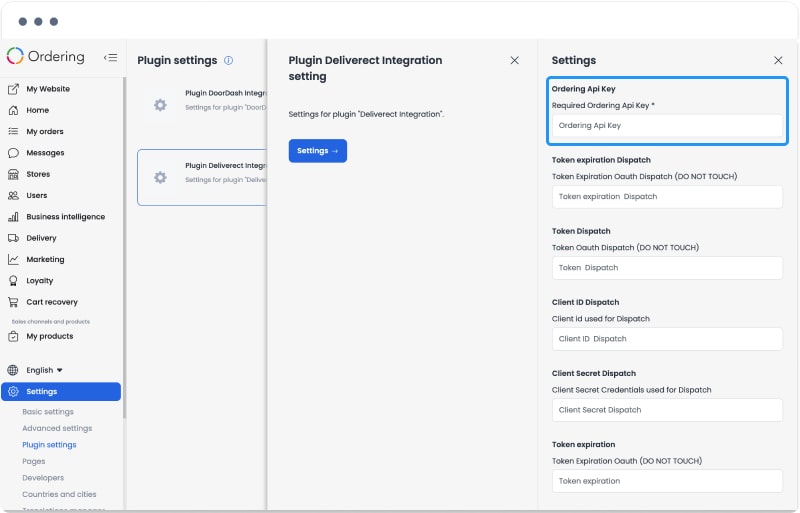Open Stores in sidebar
The width and height of the screenshot is (800, 513).
[x=38, y=175]
